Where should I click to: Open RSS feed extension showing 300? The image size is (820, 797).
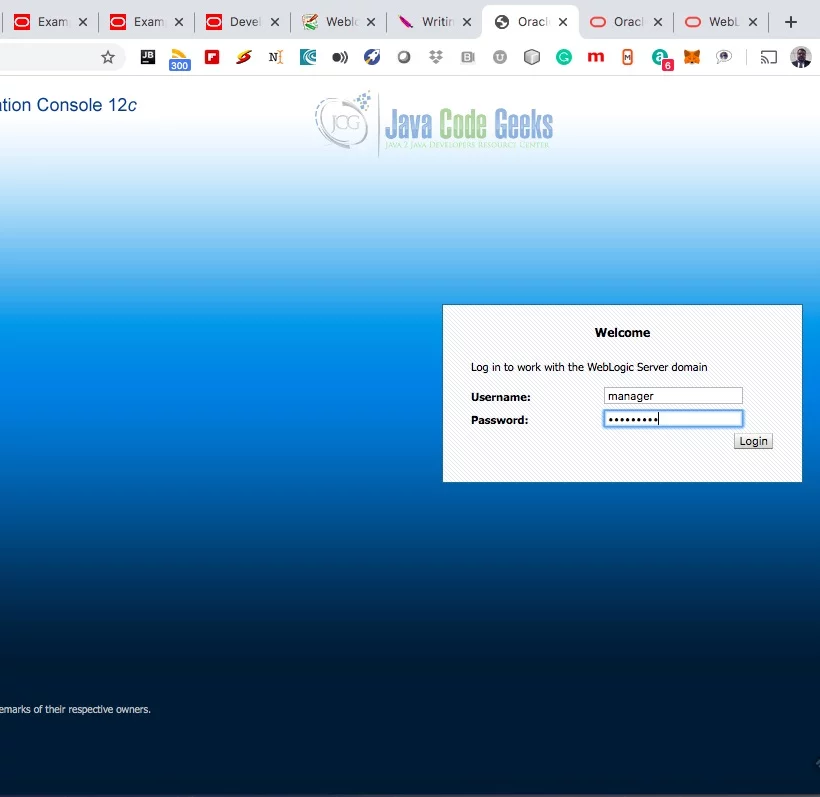(x=179, y=59)
